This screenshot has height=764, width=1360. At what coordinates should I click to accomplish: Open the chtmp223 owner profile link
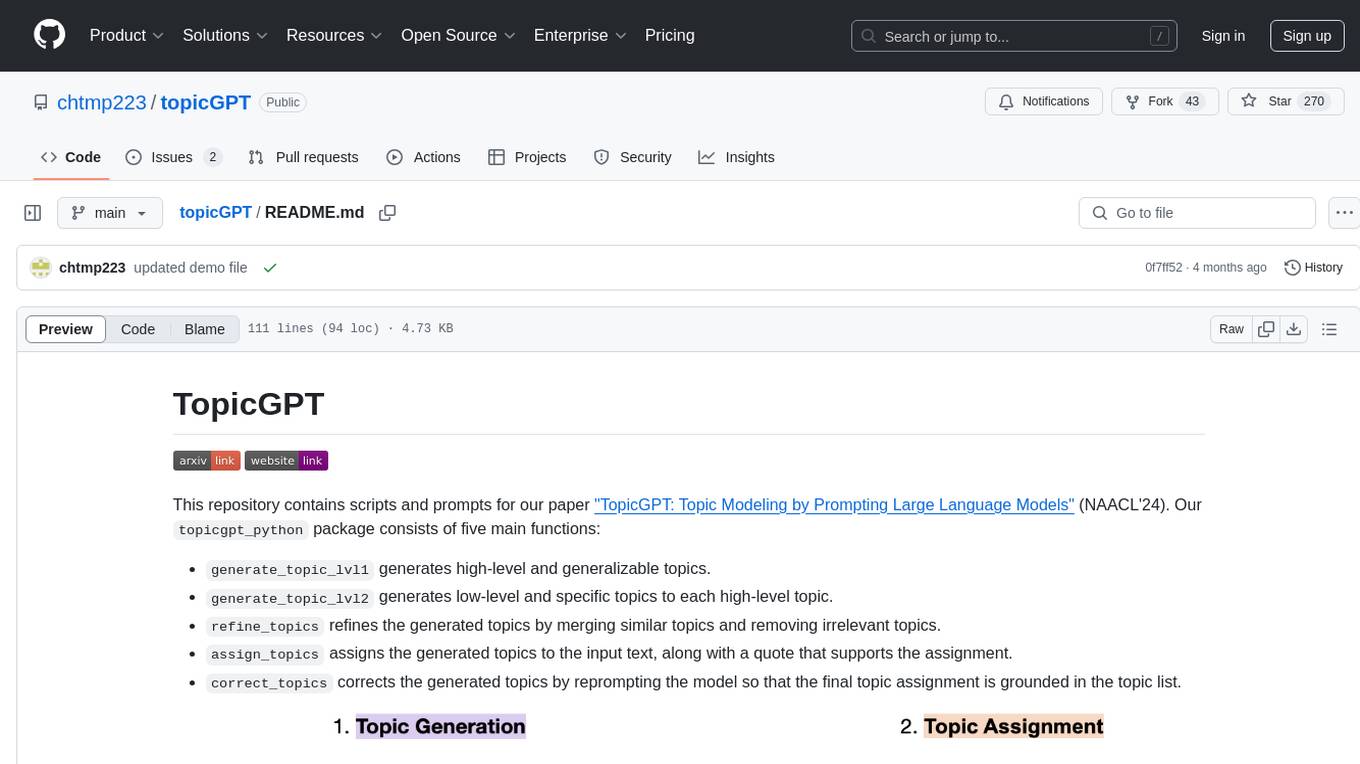[102, 102]
